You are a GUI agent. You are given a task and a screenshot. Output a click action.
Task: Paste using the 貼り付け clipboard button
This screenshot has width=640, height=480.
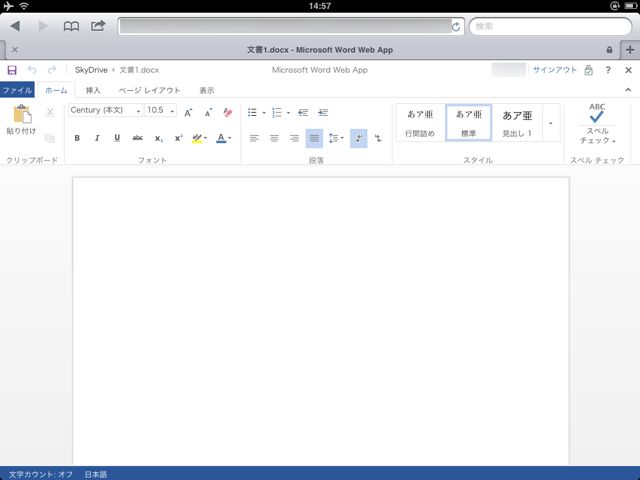tap(21, 120)
